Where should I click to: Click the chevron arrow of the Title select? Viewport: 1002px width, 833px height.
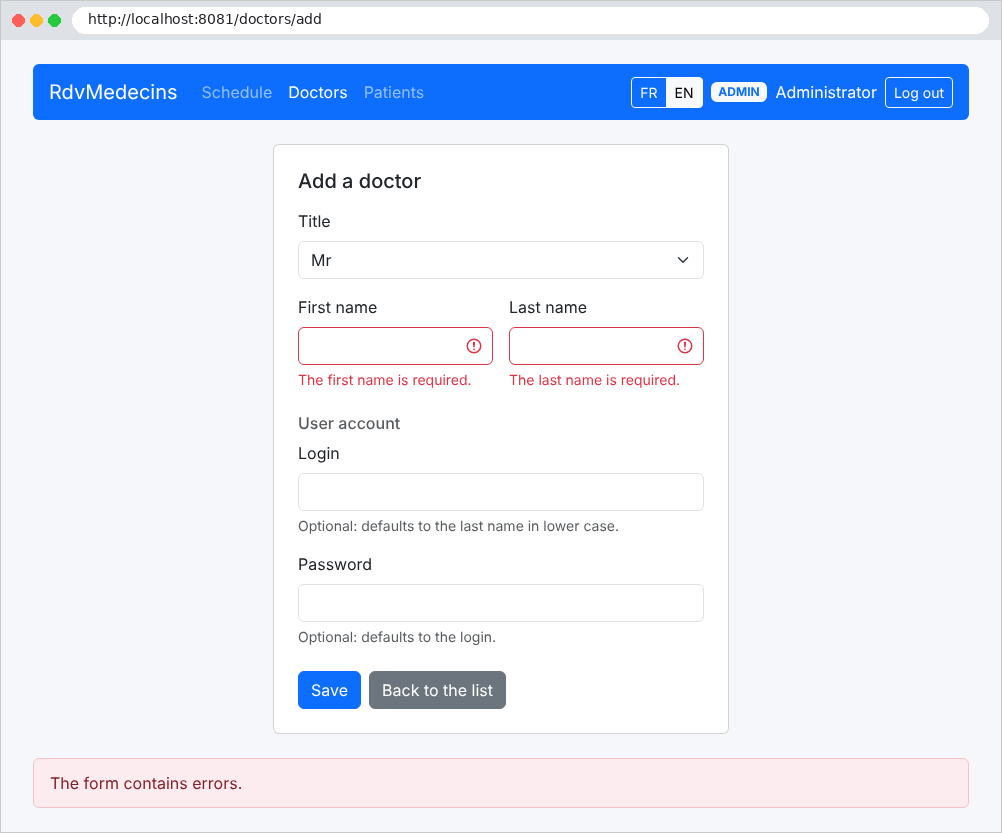click(x=682, y=260)
